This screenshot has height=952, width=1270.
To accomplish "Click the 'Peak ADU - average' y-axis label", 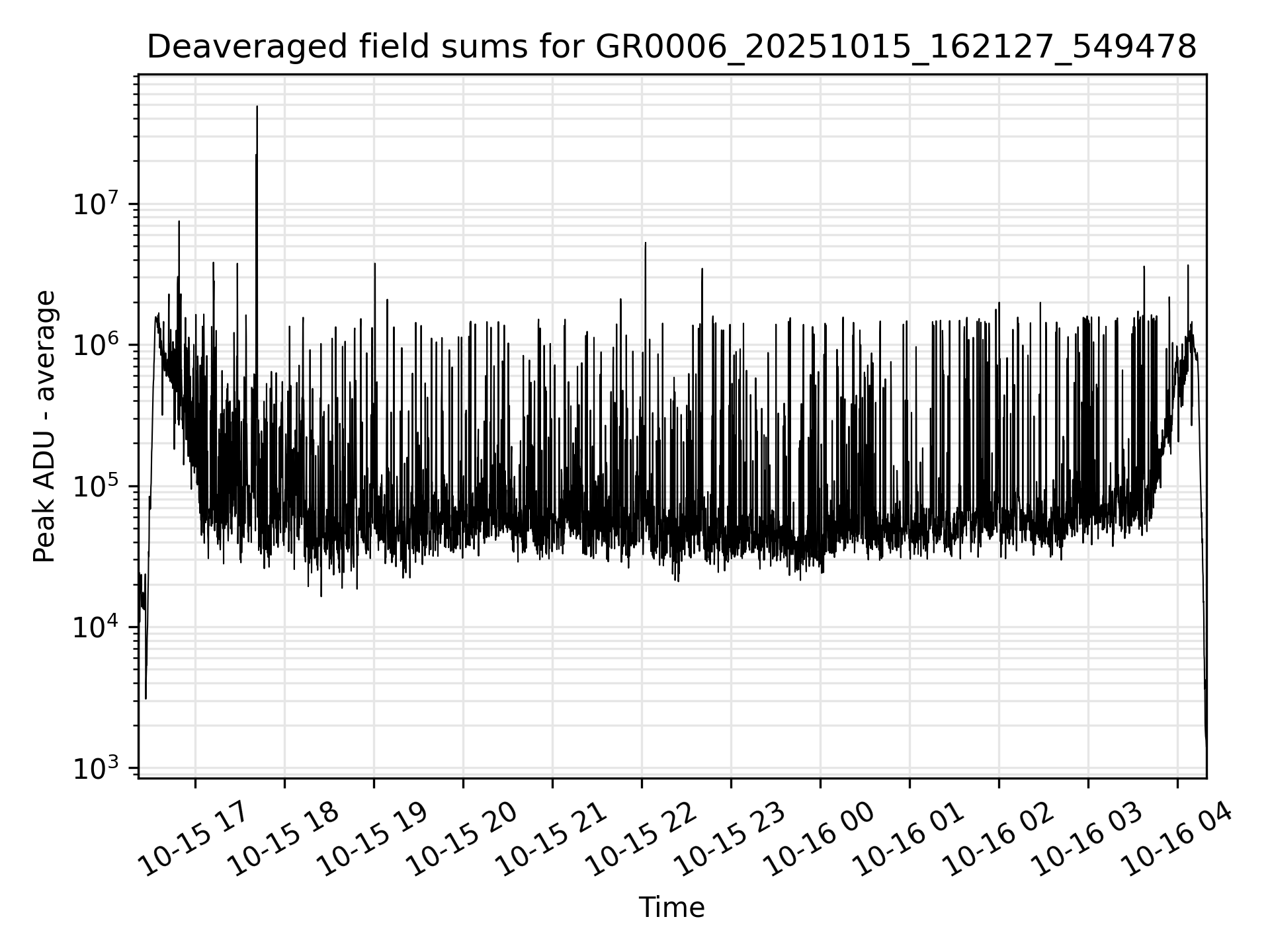I will pyautogui.click(x=45, y=426).
